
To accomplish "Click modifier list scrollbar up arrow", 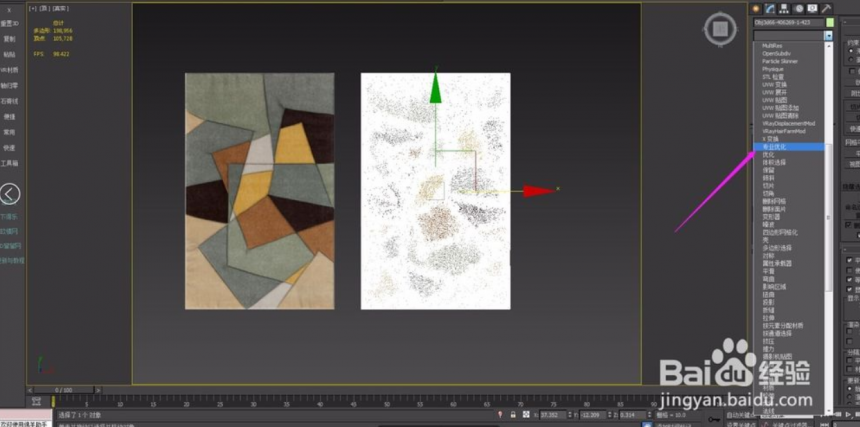I will pyautogui.click(x=828, y=45).
